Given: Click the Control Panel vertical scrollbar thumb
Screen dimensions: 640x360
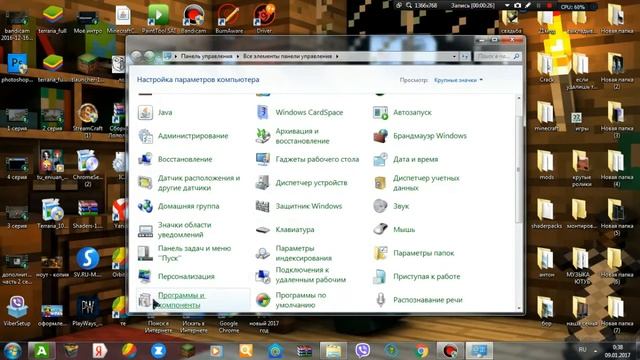Looking at the screenshot, I should click(519, 169).
